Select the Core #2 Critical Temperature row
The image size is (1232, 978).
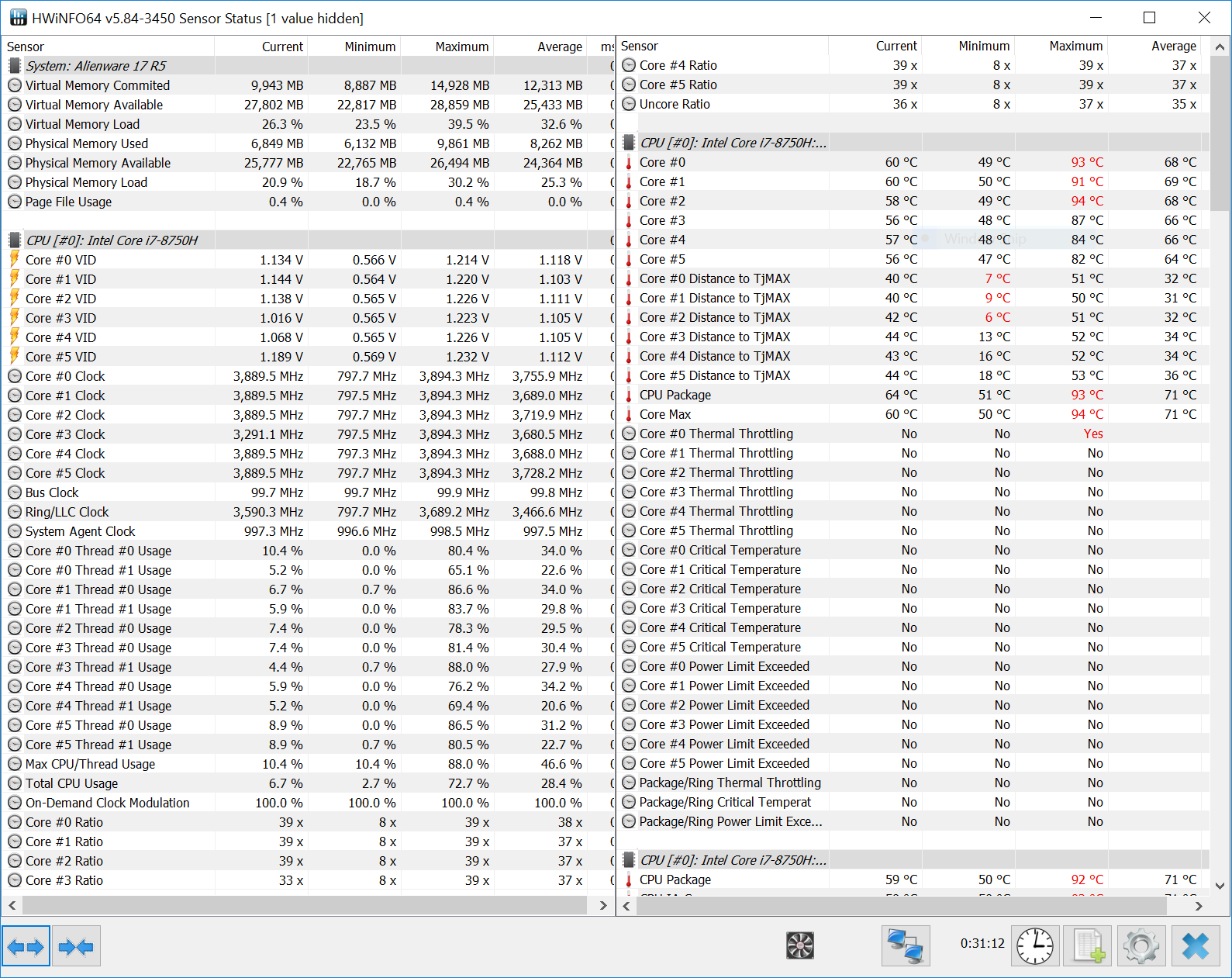coord(914,589)
